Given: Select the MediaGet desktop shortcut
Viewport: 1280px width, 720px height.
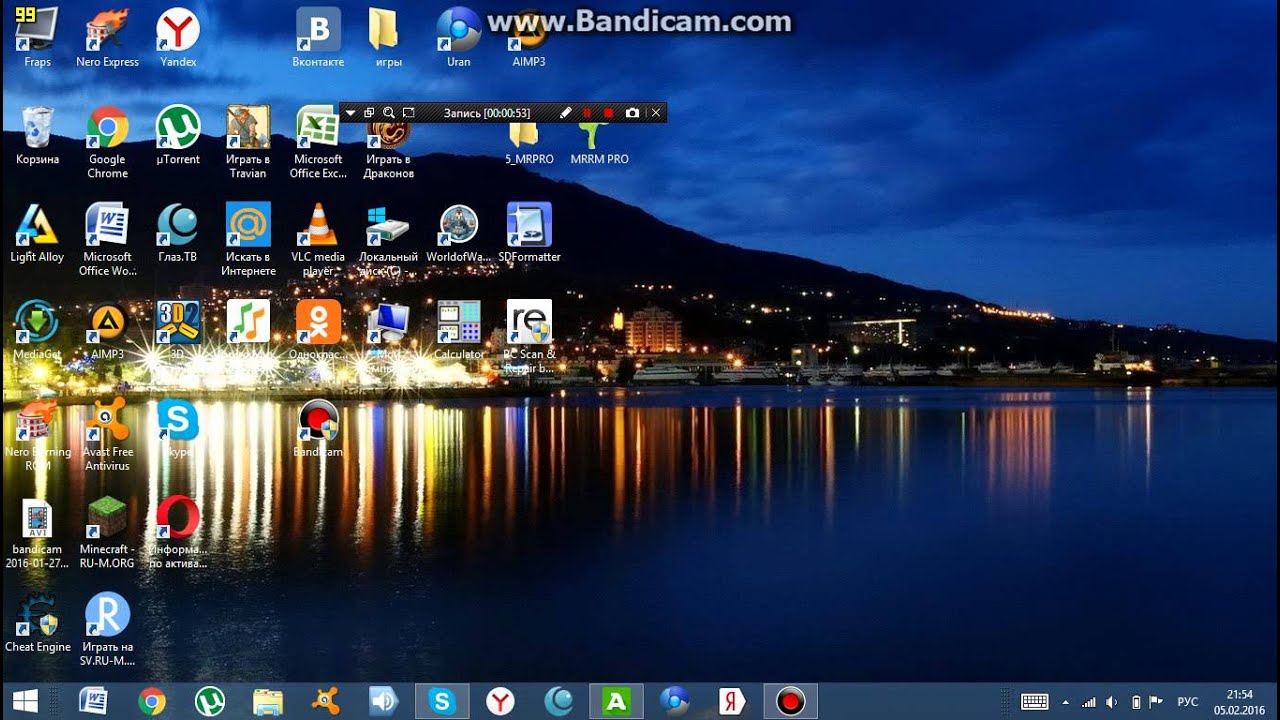Looking at the screenshot, I should click(x=37, y=331).
